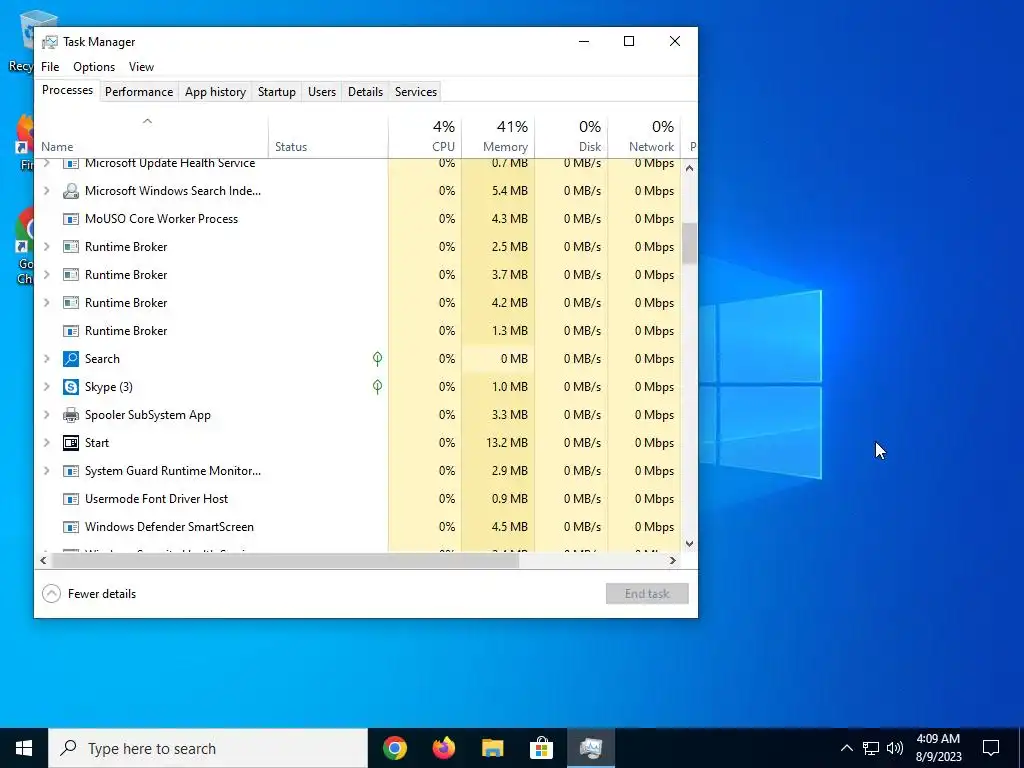Switch to the App history tab
The height and width of the screenshot is (768, 1024).
[216, 92]
